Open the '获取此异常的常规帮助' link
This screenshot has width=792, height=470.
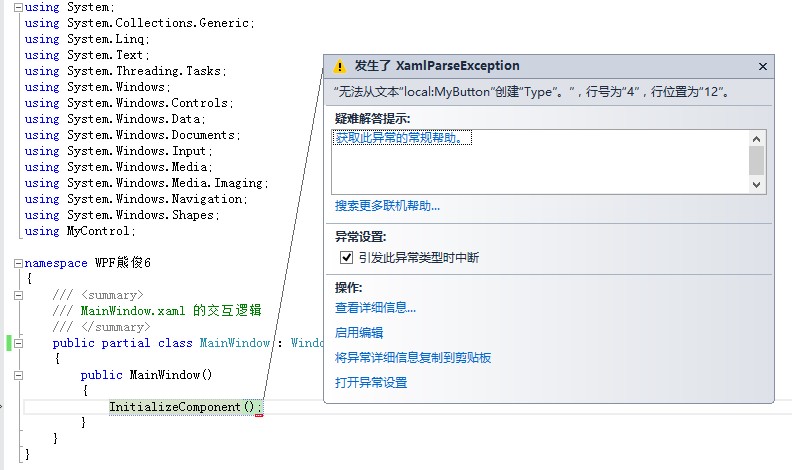coord(402,138)
